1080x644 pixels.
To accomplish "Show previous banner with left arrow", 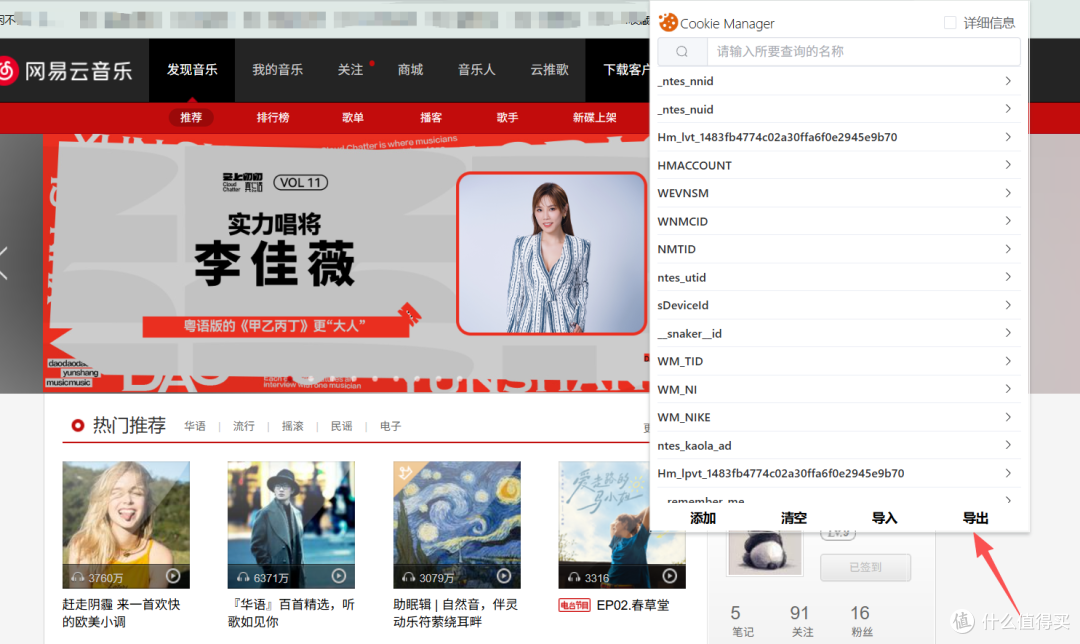I will [4, 263].
